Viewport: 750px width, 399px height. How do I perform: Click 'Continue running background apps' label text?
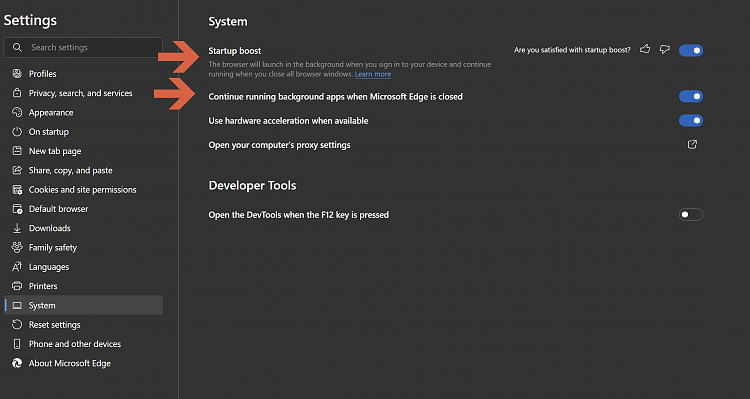pos(335,97)
